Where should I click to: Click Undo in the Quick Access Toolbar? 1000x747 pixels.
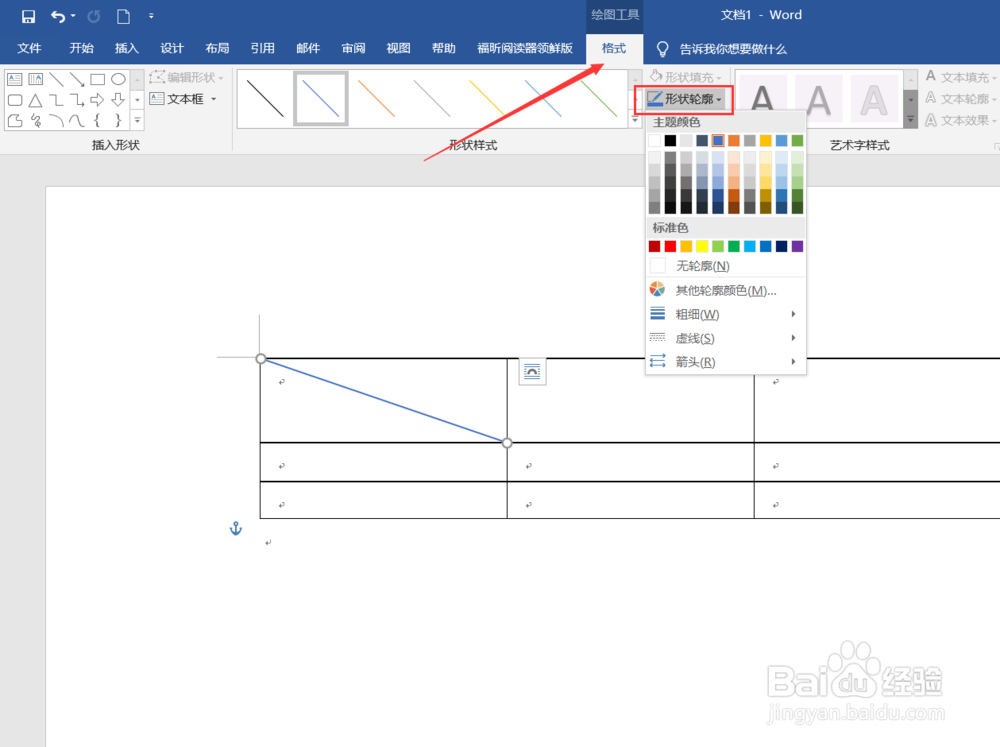(60, 15)
